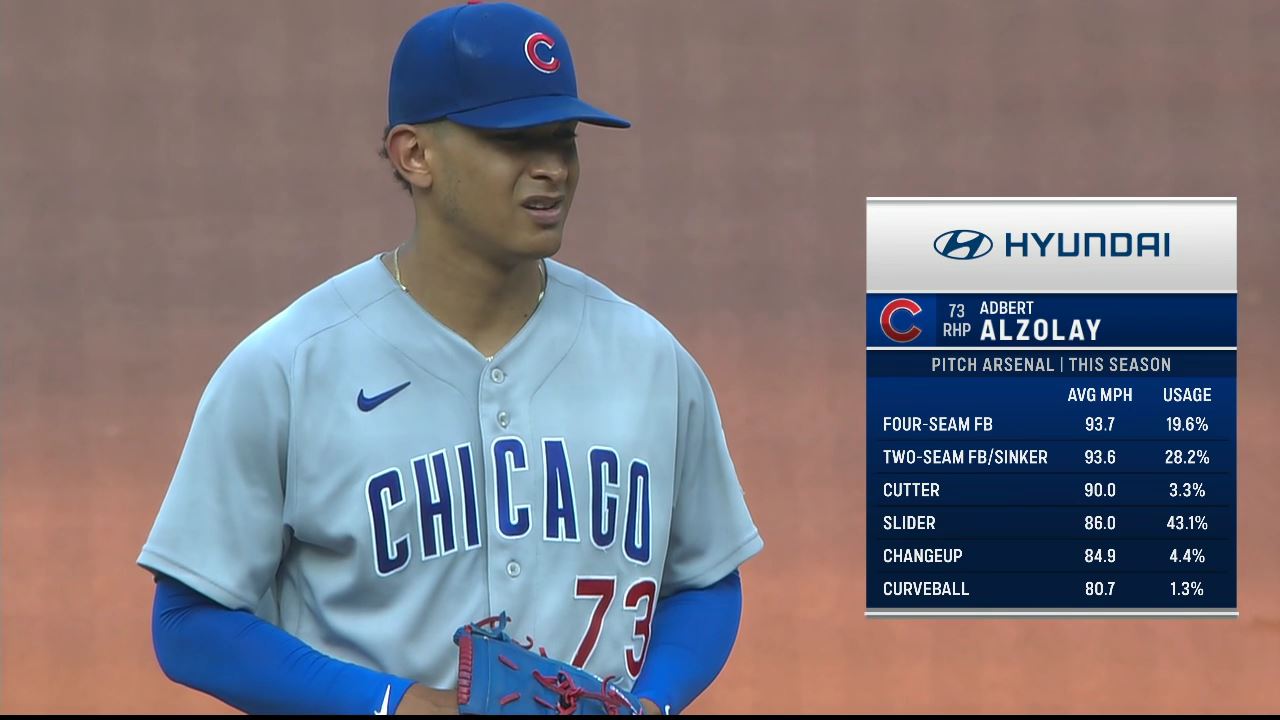Click the 93.7 four-seam speed value
The width and height of the screenshot is (1280, 720).
[1100, 424]
